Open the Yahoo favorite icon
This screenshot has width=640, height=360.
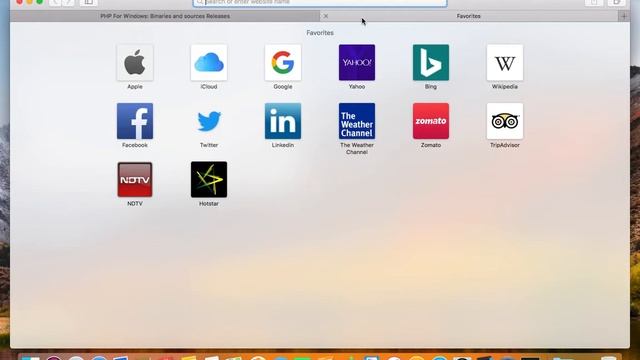click(x=357, y=62)
